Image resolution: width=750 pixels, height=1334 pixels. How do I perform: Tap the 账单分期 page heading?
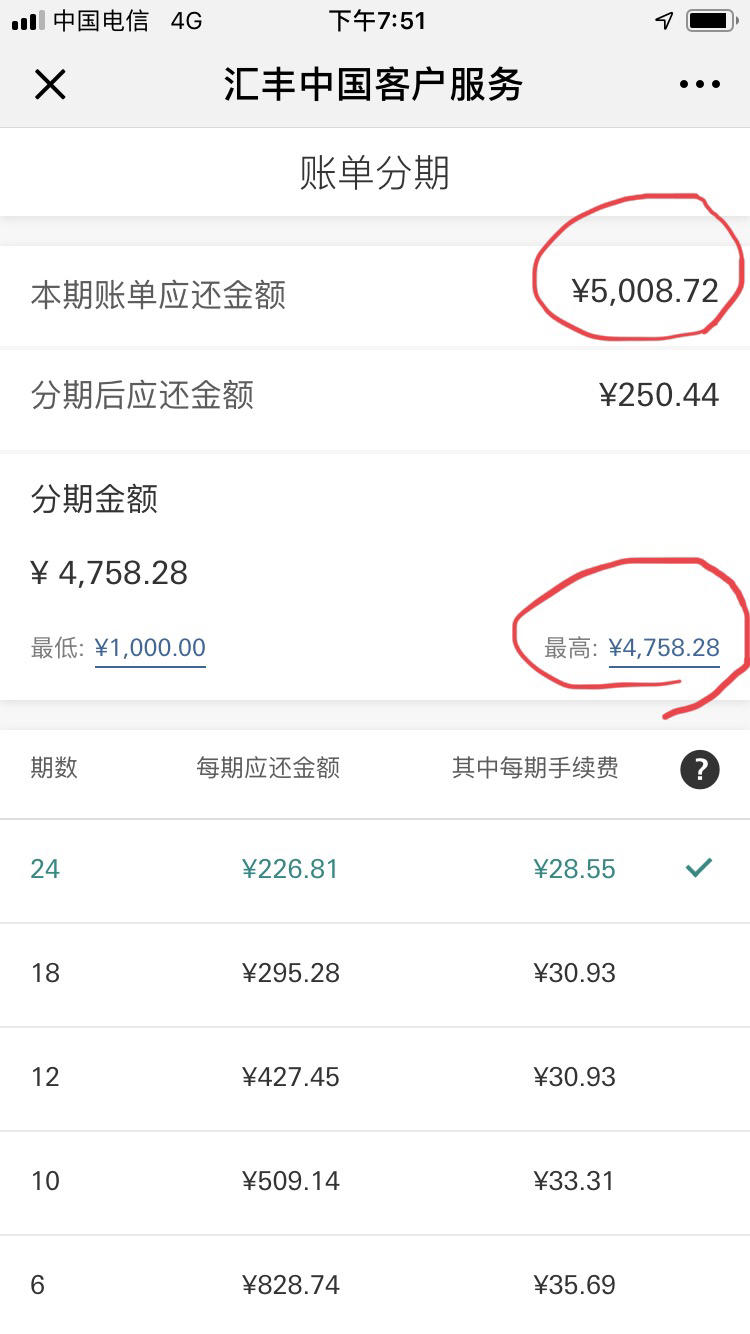(375, 173)
